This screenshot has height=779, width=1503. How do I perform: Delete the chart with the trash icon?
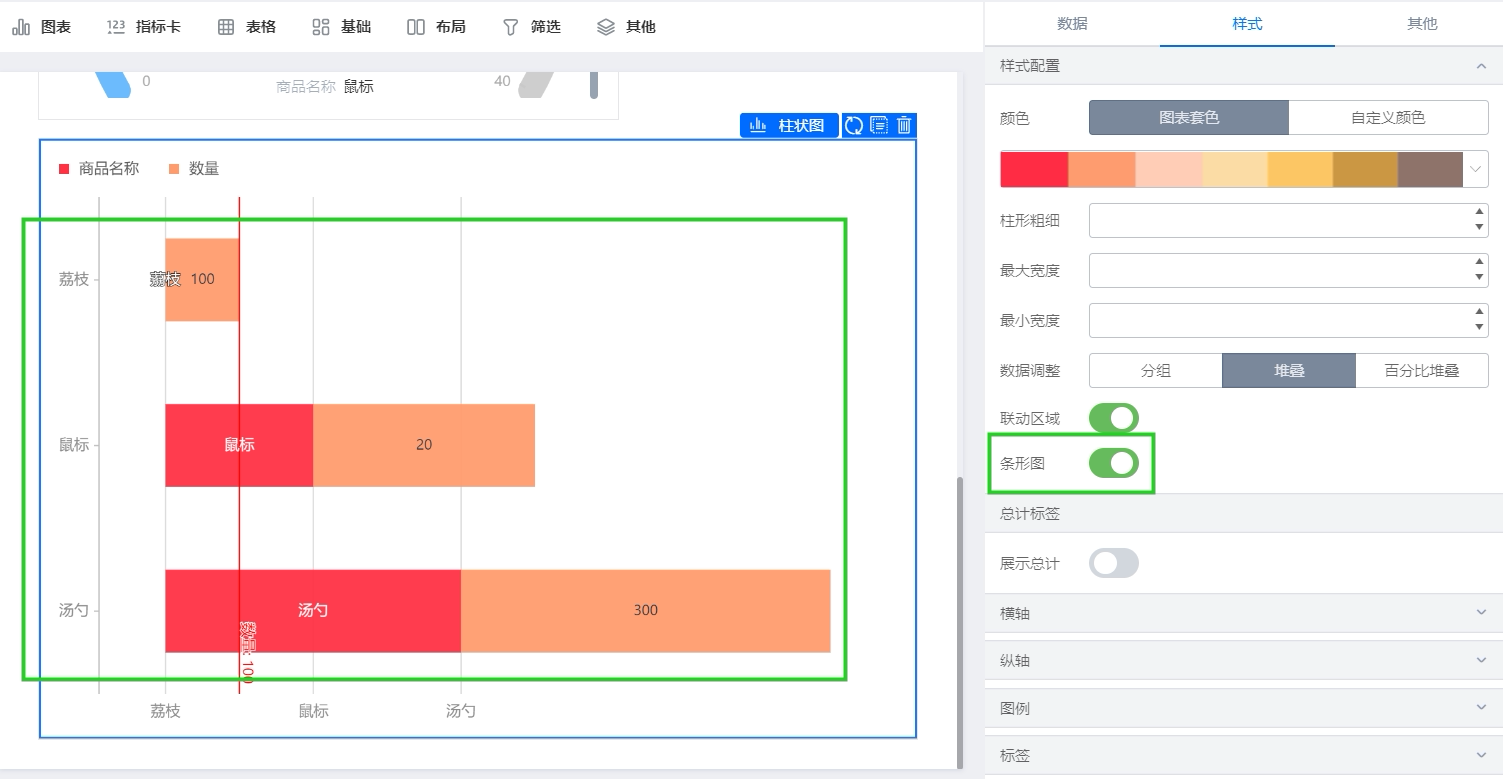904,125
